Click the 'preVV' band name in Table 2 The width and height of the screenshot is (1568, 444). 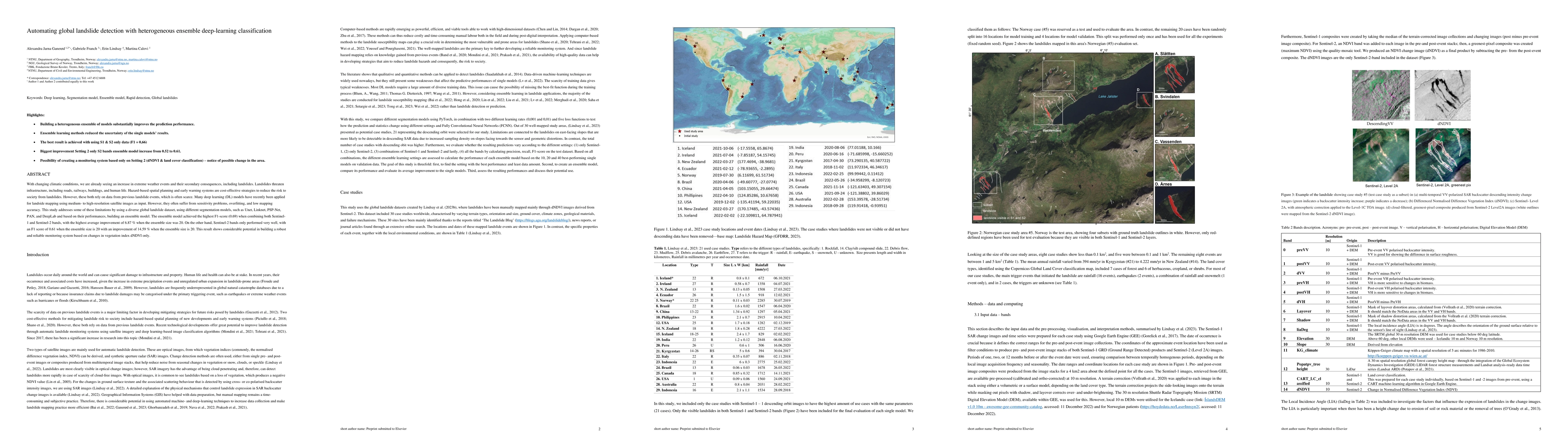[1302, 250]
